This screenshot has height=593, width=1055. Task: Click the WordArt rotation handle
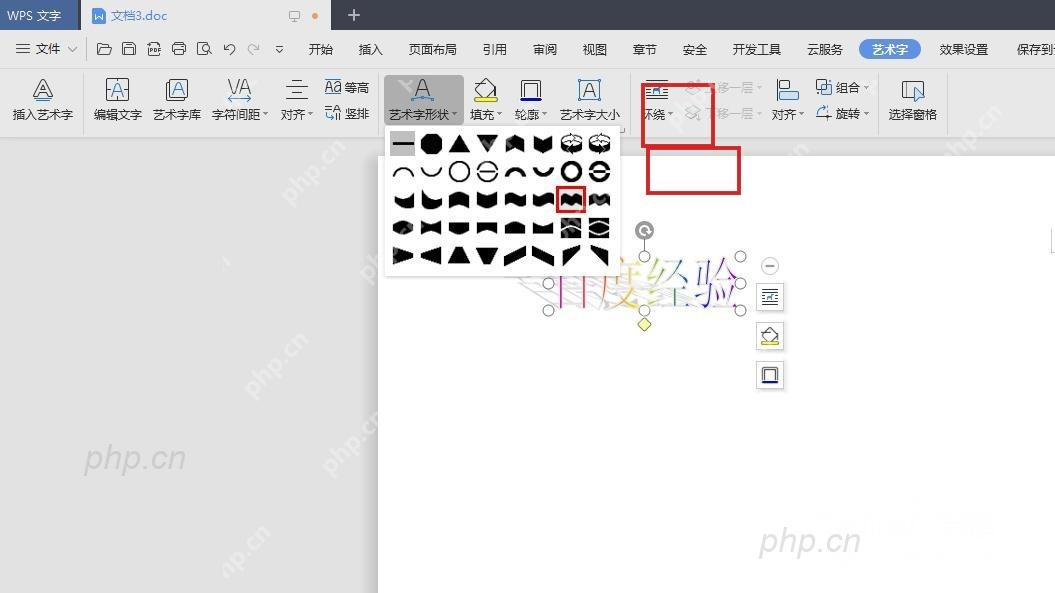(644, 231)
